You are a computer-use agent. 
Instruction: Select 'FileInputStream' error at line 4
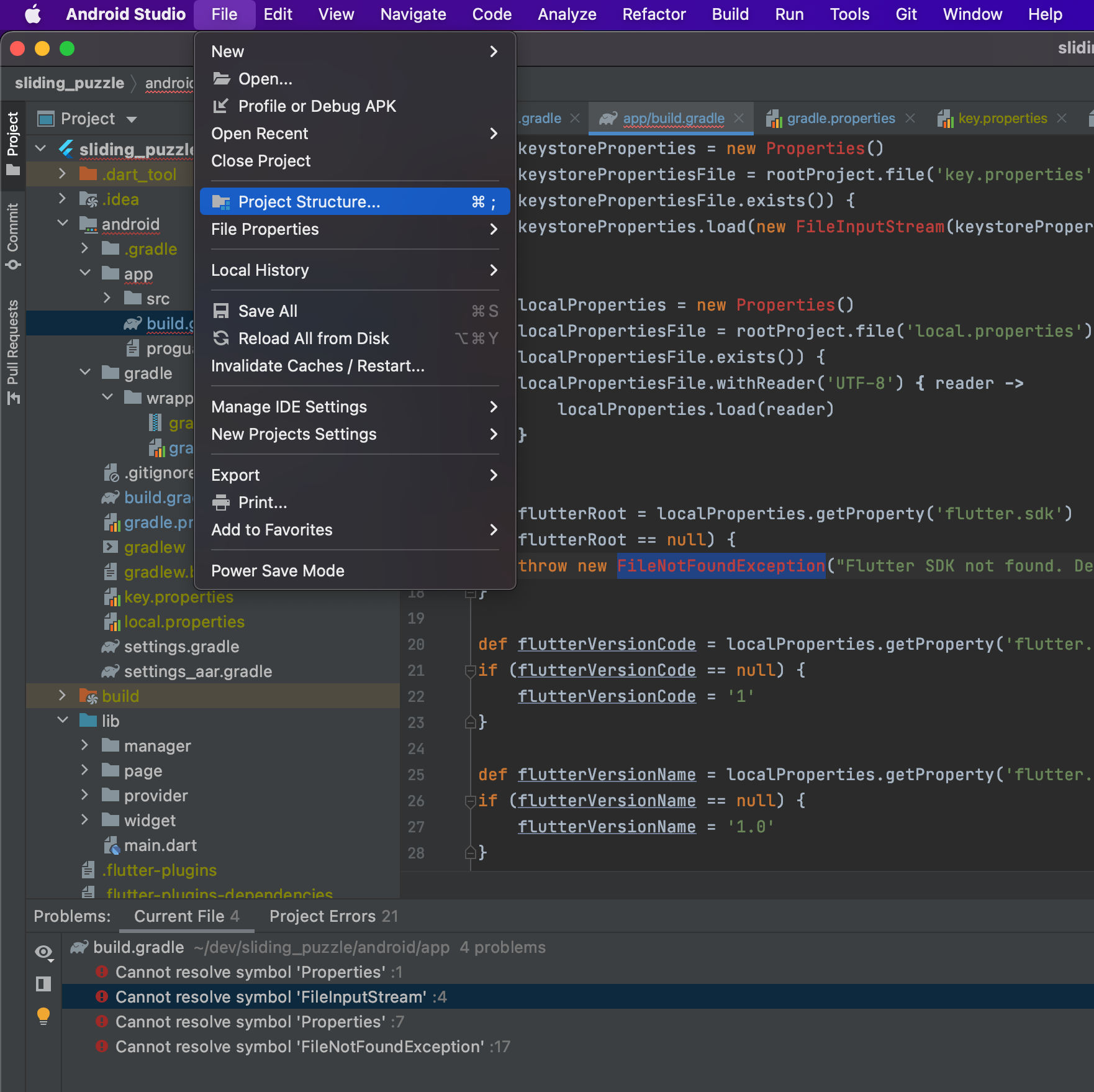577,997
